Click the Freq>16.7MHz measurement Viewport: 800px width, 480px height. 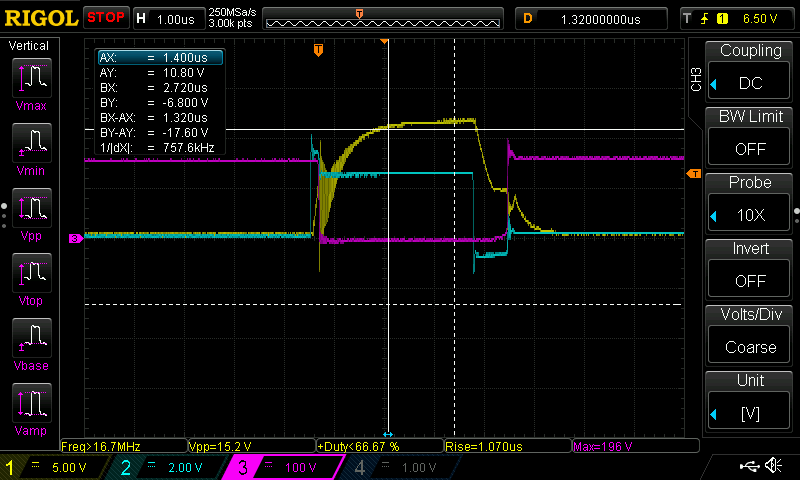coord(124,446)
